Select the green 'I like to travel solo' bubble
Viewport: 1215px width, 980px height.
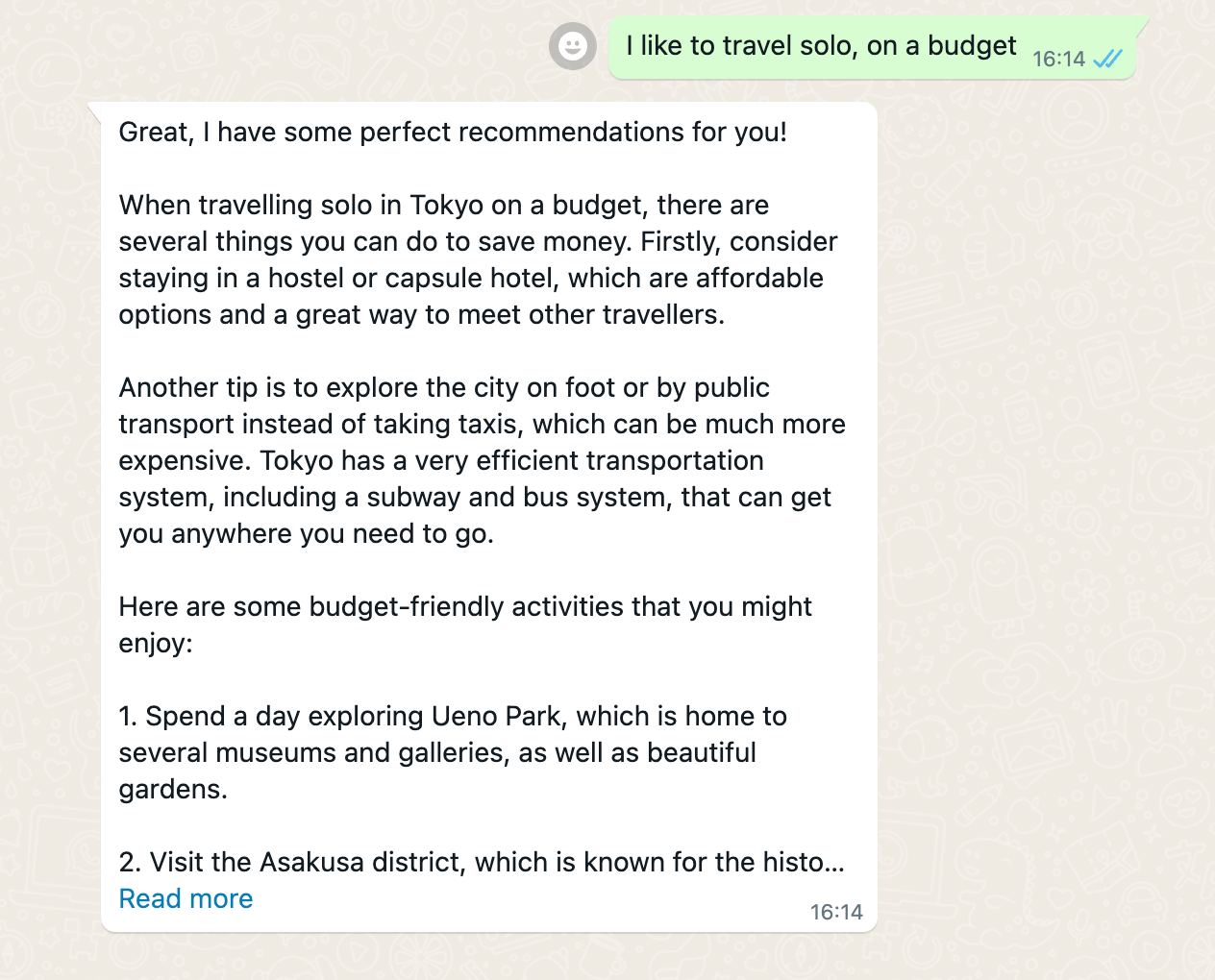pyautogui.click(x=872, y=47)
